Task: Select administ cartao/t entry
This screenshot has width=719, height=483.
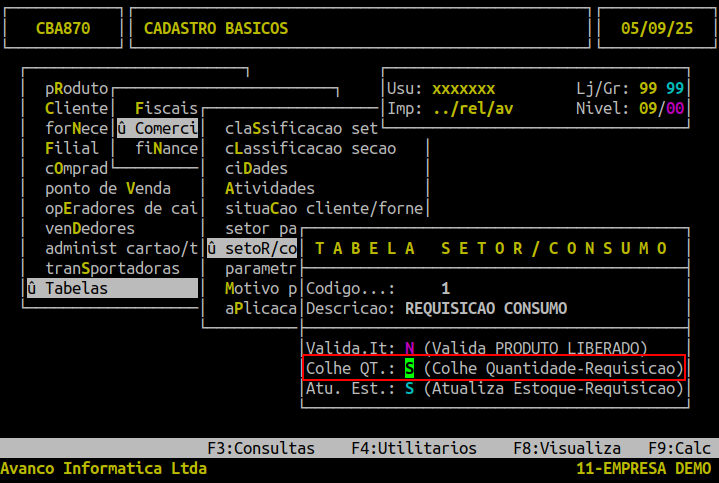Action: [x=121, y=249]
